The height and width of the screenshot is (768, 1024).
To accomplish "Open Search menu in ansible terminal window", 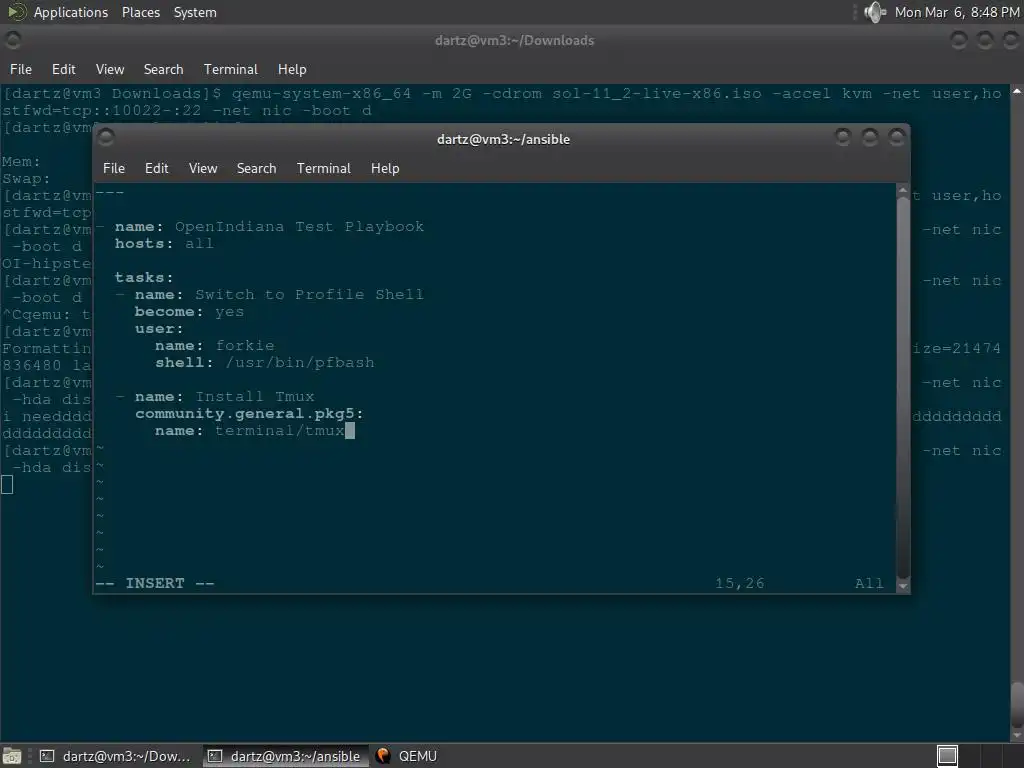I will click(256, 168).
